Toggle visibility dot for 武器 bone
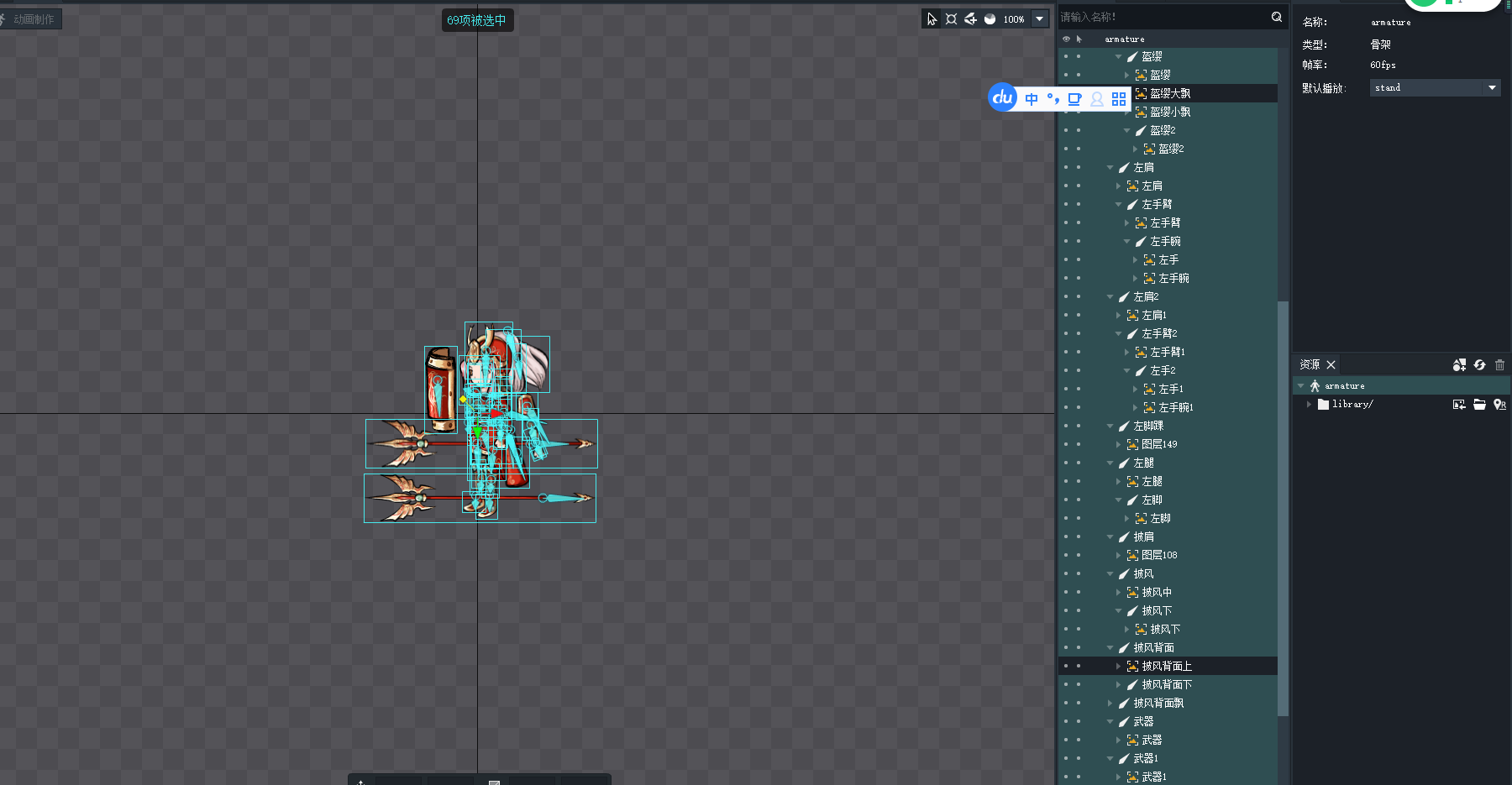The height and width of the screenshot is (785, 1512). click(1066, 722)
